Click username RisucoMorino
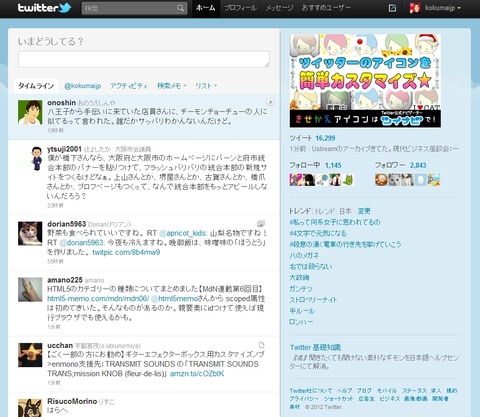Screen dimensions: 480x417 tap(72, 401)
